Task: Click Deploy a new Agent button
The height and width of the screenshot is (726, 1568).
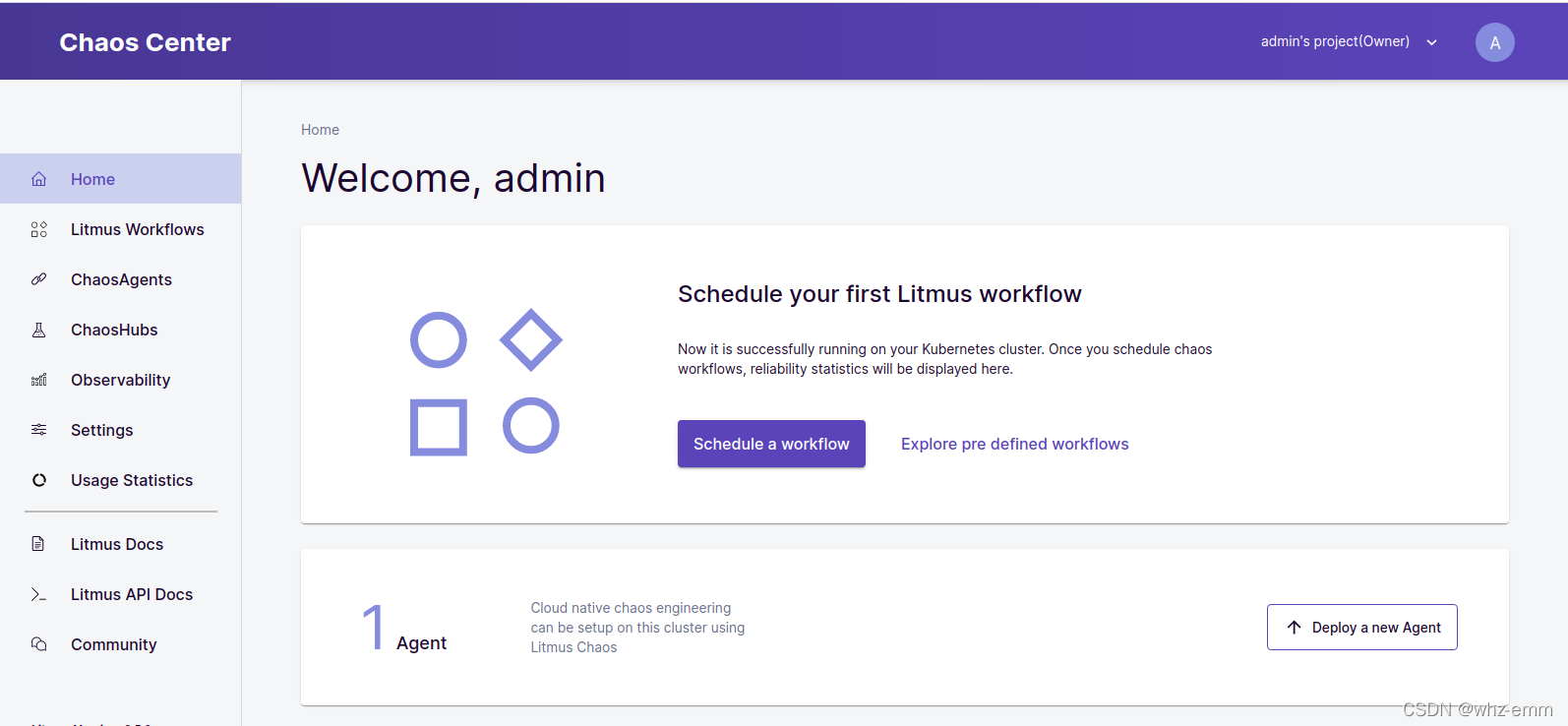Action: pos(1362,627)
